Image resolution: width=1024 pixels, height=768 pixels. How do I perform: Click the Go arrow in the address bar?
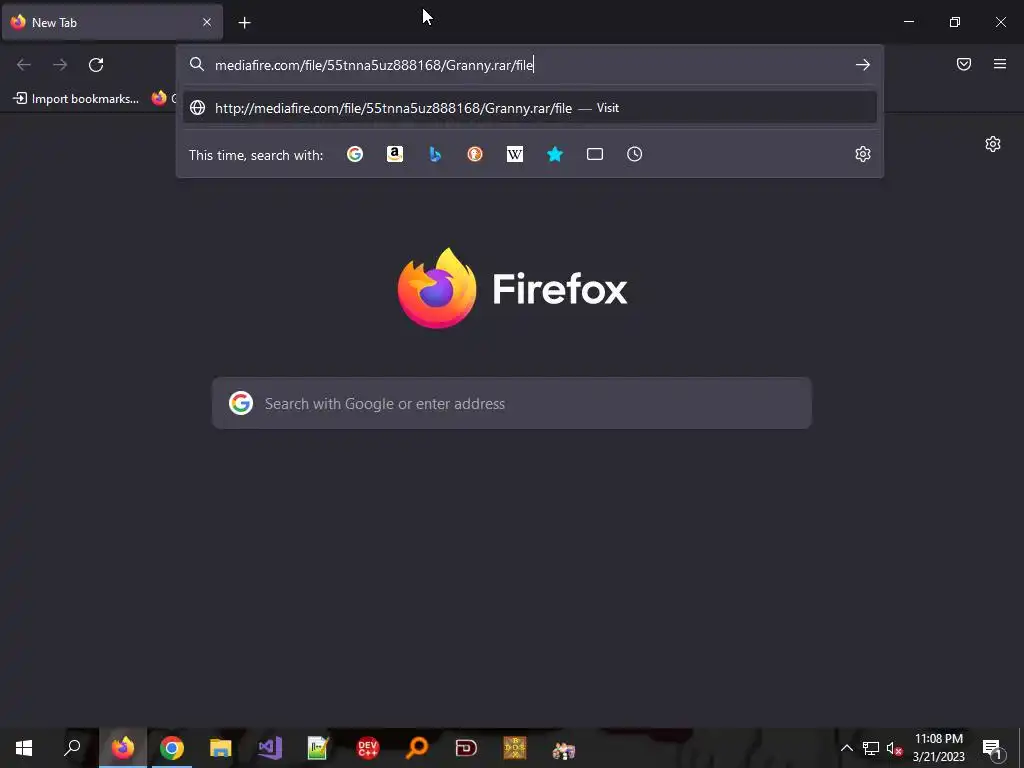click(863, 65)
